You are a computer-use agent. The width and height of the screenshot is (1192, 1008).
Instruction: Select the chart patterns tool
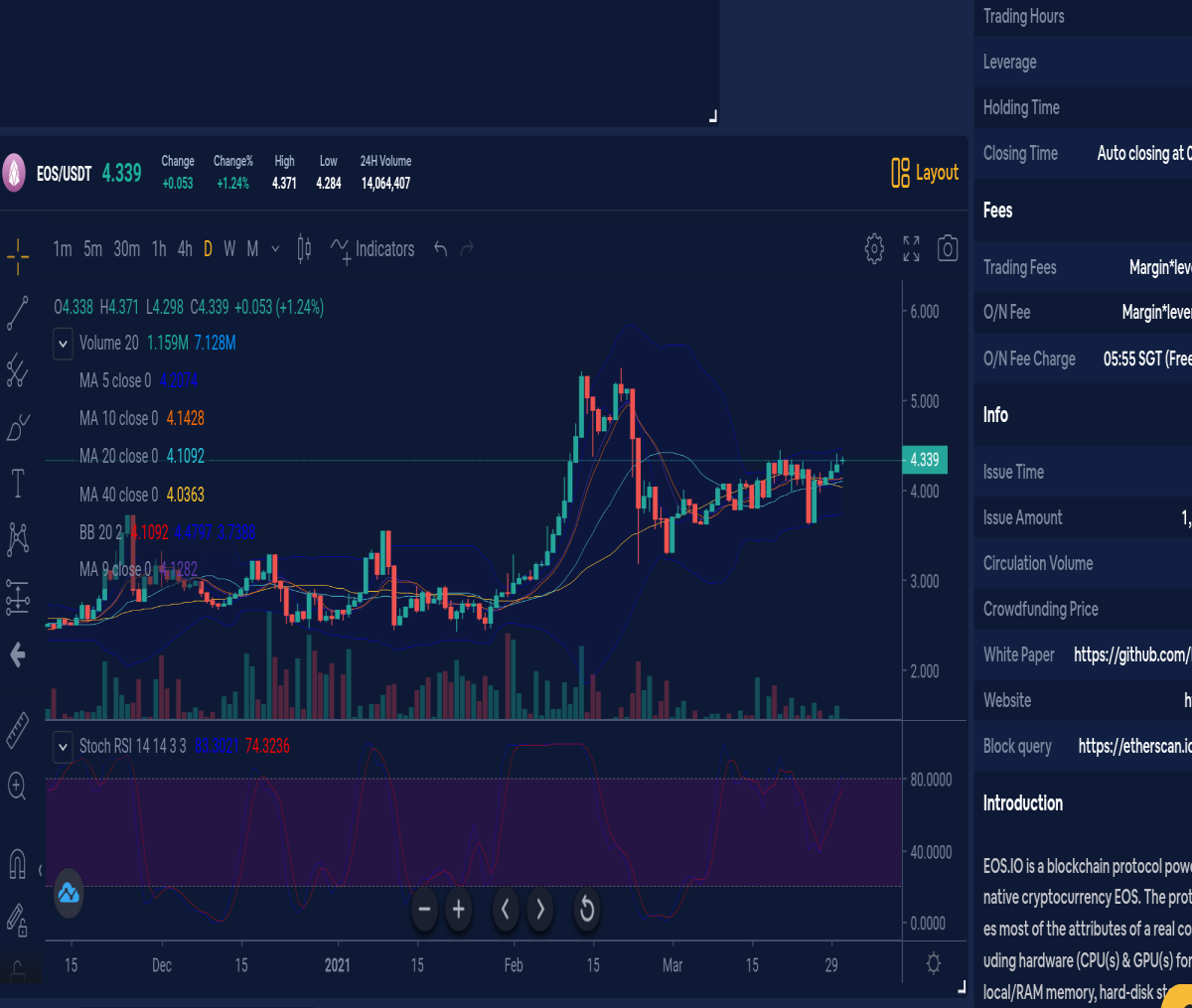pos(18,539)
